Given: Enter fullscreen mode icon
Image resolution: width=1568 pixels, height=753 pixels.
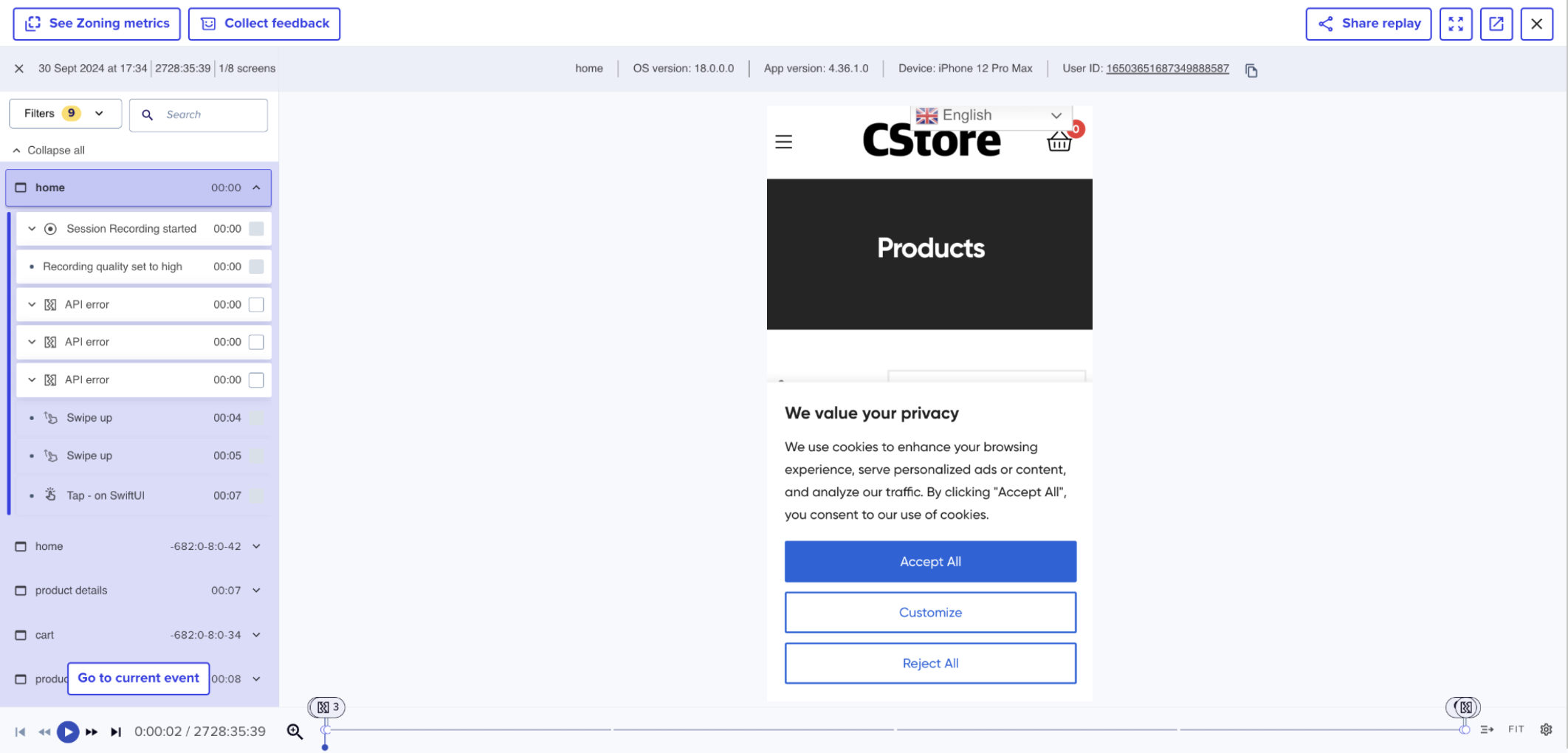Looking at the screenshot, I should 1456,24.
